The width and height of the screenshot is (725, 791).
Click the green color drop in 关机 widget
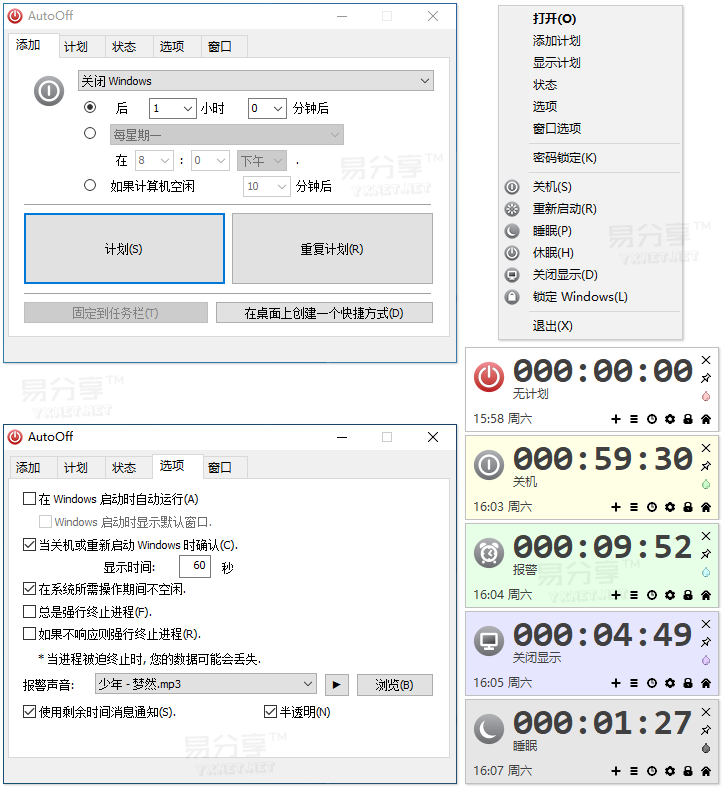click(x=706, y=484)
